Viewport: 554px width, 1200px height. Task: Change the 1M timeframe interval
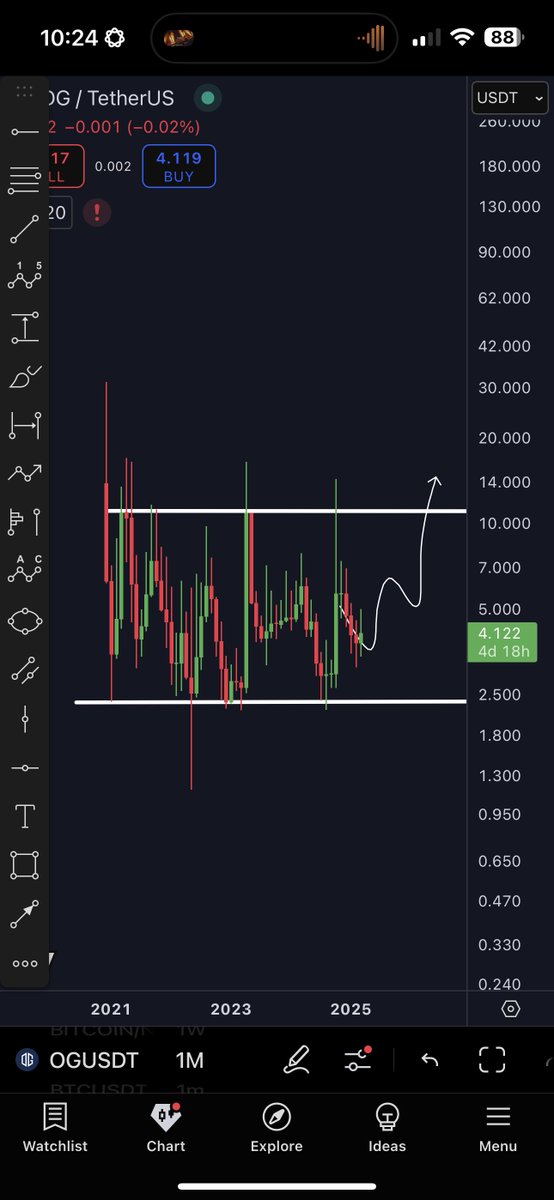(189, 1060)
